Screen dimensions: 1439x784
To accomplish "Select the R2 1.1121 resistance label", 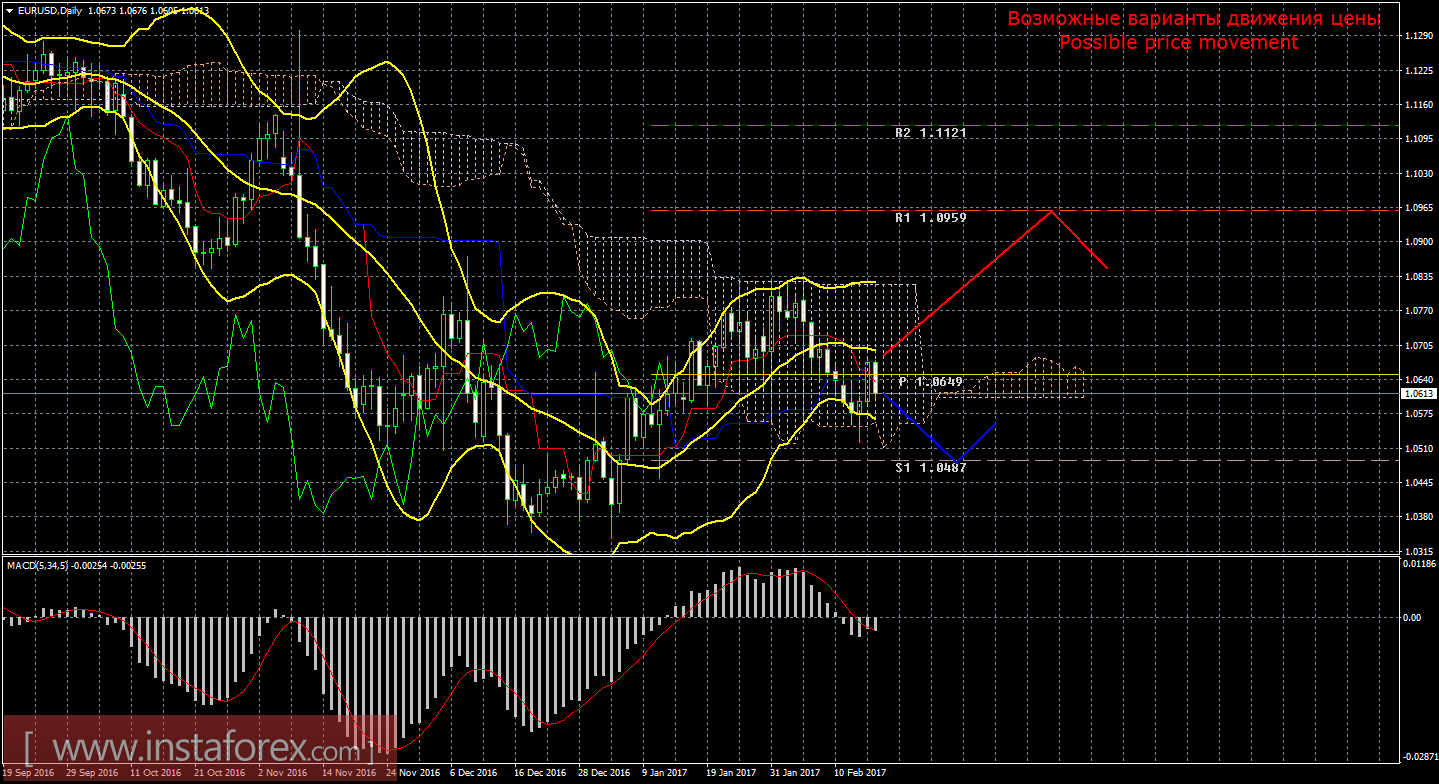I will (931, 132).
